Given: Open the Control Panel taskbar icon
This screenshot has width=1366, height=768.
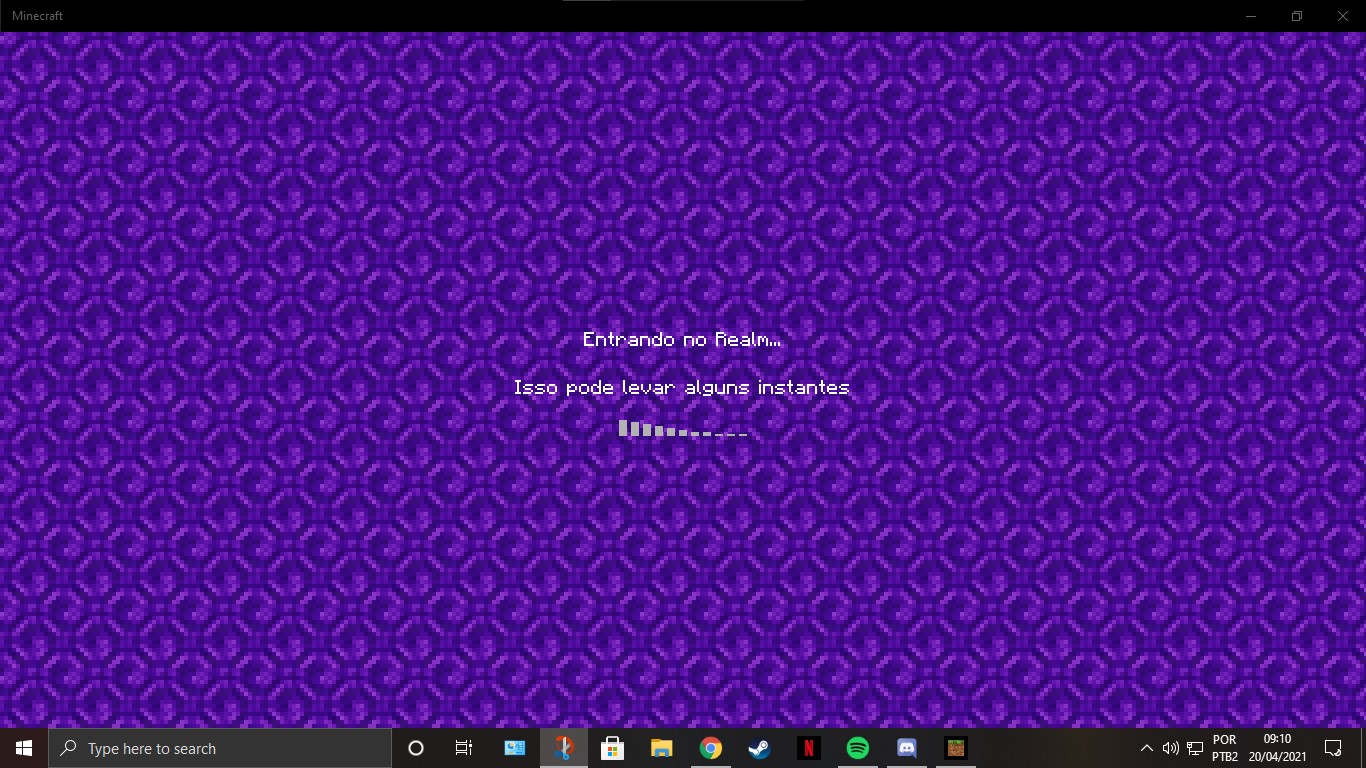Looking at the screenshot, I should click(x=515, y=748).
